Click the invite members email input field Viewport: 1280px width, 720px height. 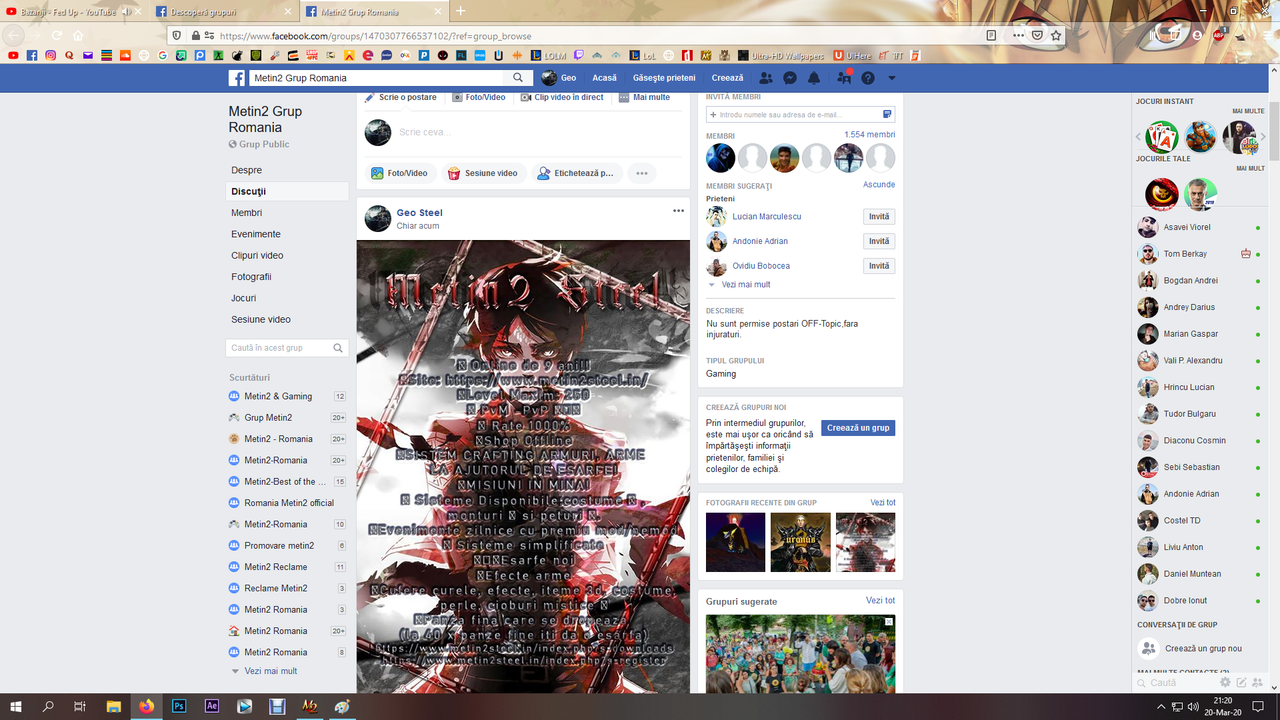pyautogui.click(x=800, y=115)
